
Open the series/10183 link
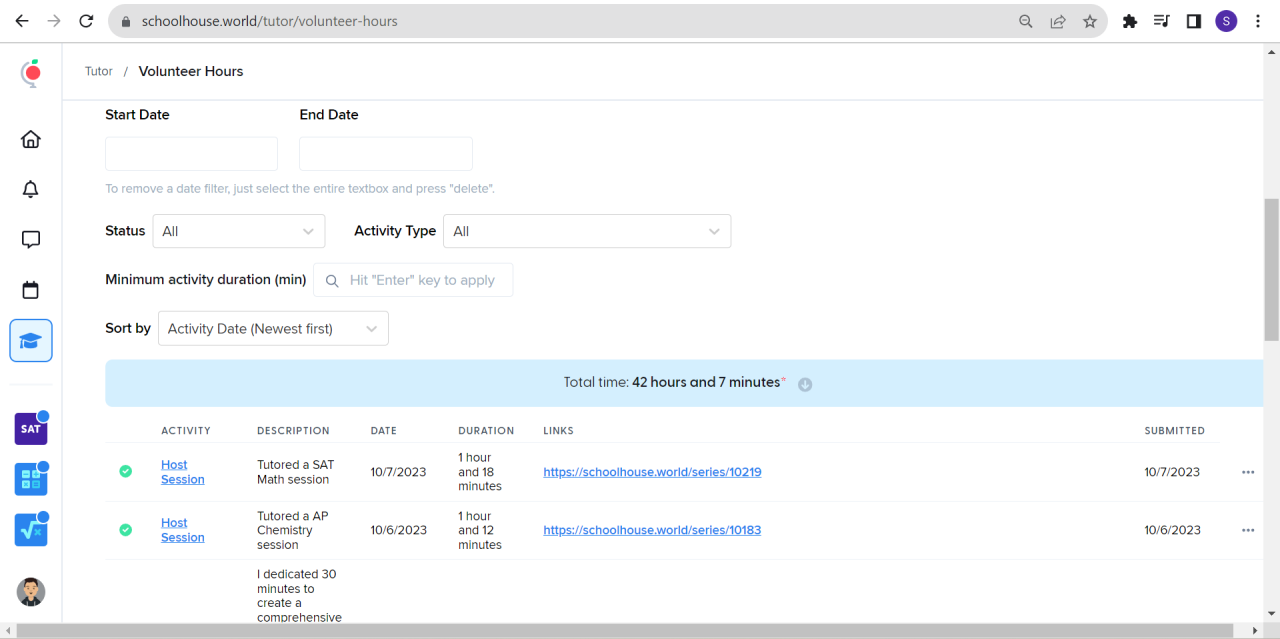(x=652, y=530)
